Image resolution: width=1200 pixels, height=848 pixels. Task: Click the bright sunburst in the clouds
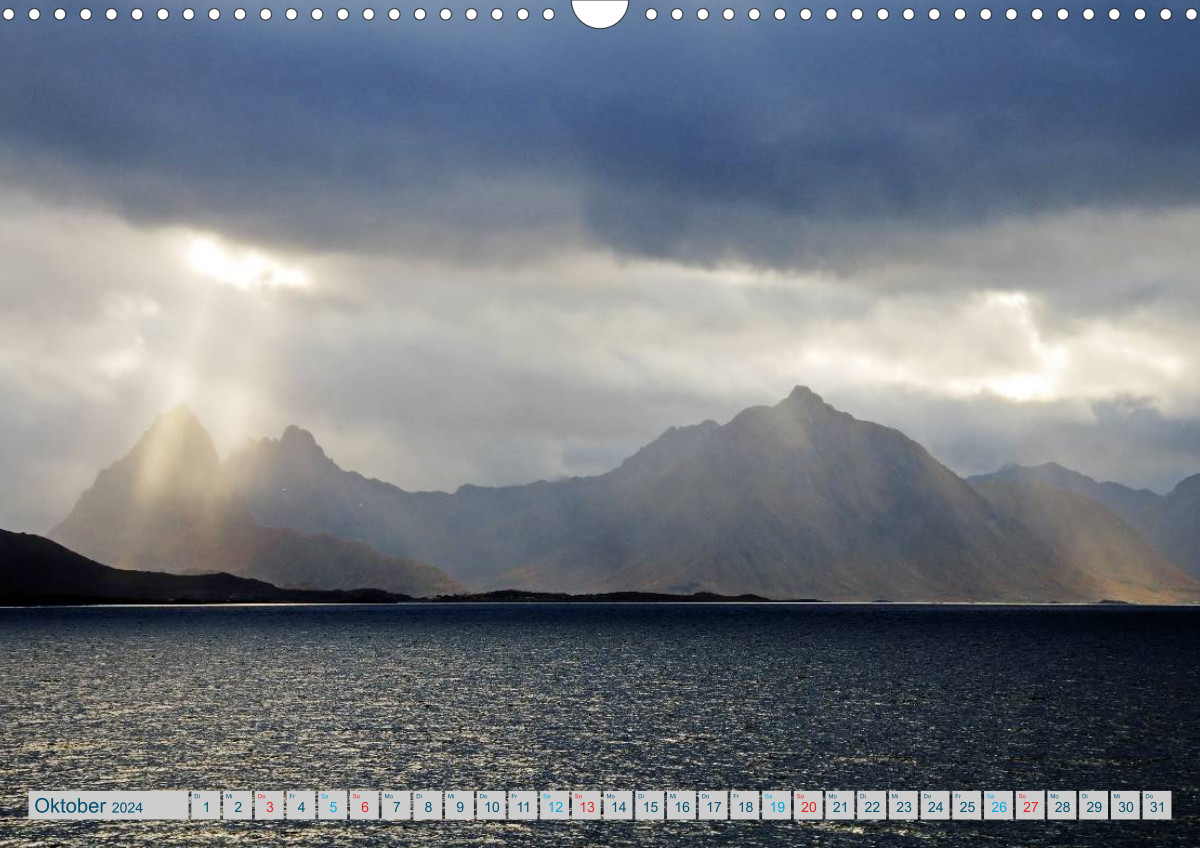pos(240,265)
